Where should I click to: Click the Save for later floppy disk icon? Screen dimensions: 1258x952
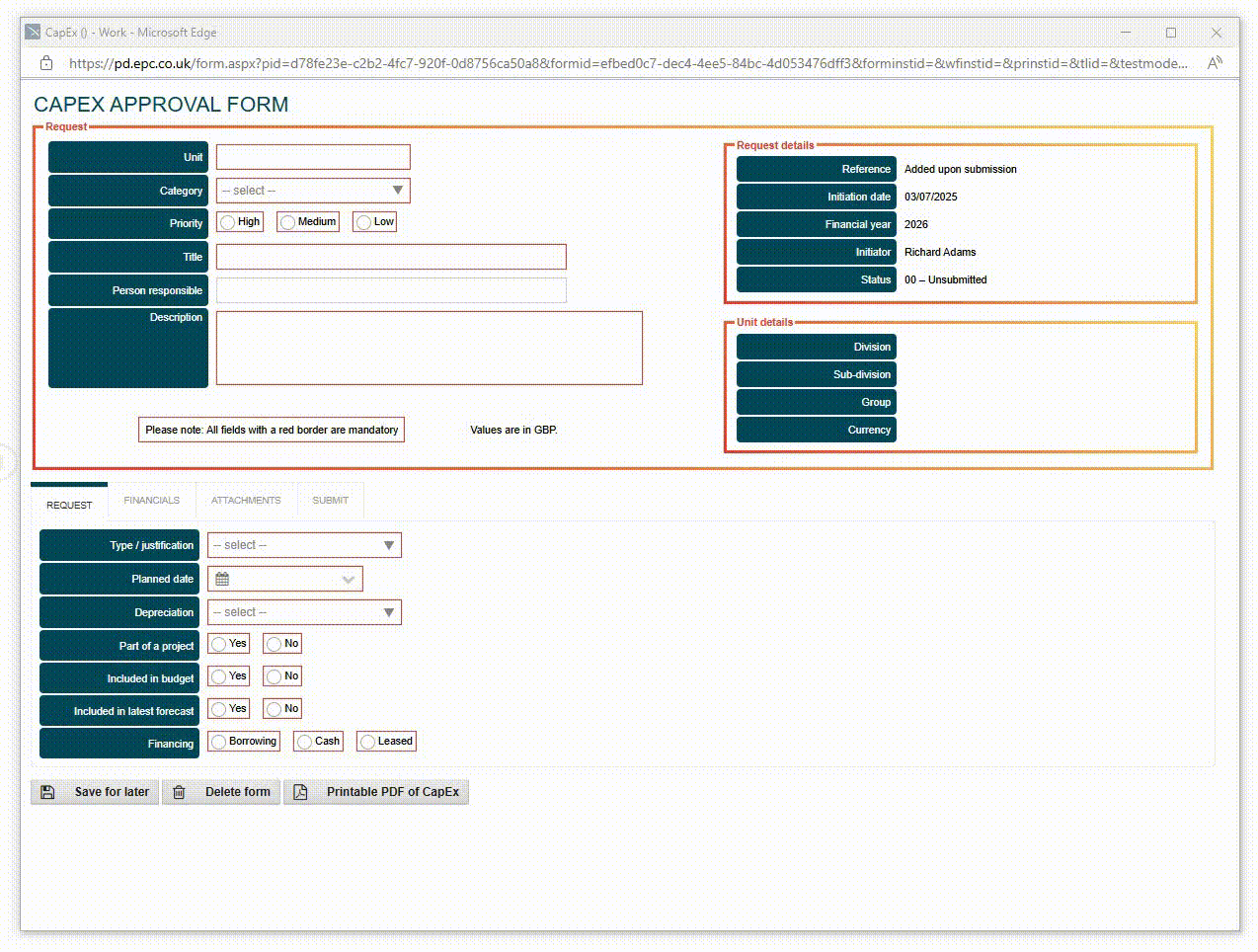(x=47, y=792)
